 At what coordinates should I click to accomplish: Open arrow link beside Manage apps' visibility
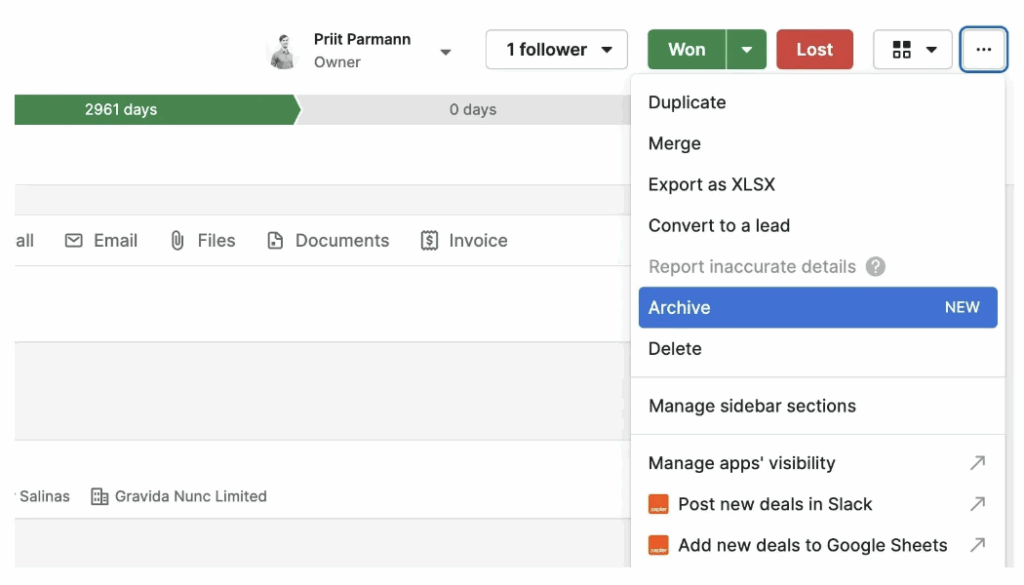pyautogui.click(x=977, y=463)
